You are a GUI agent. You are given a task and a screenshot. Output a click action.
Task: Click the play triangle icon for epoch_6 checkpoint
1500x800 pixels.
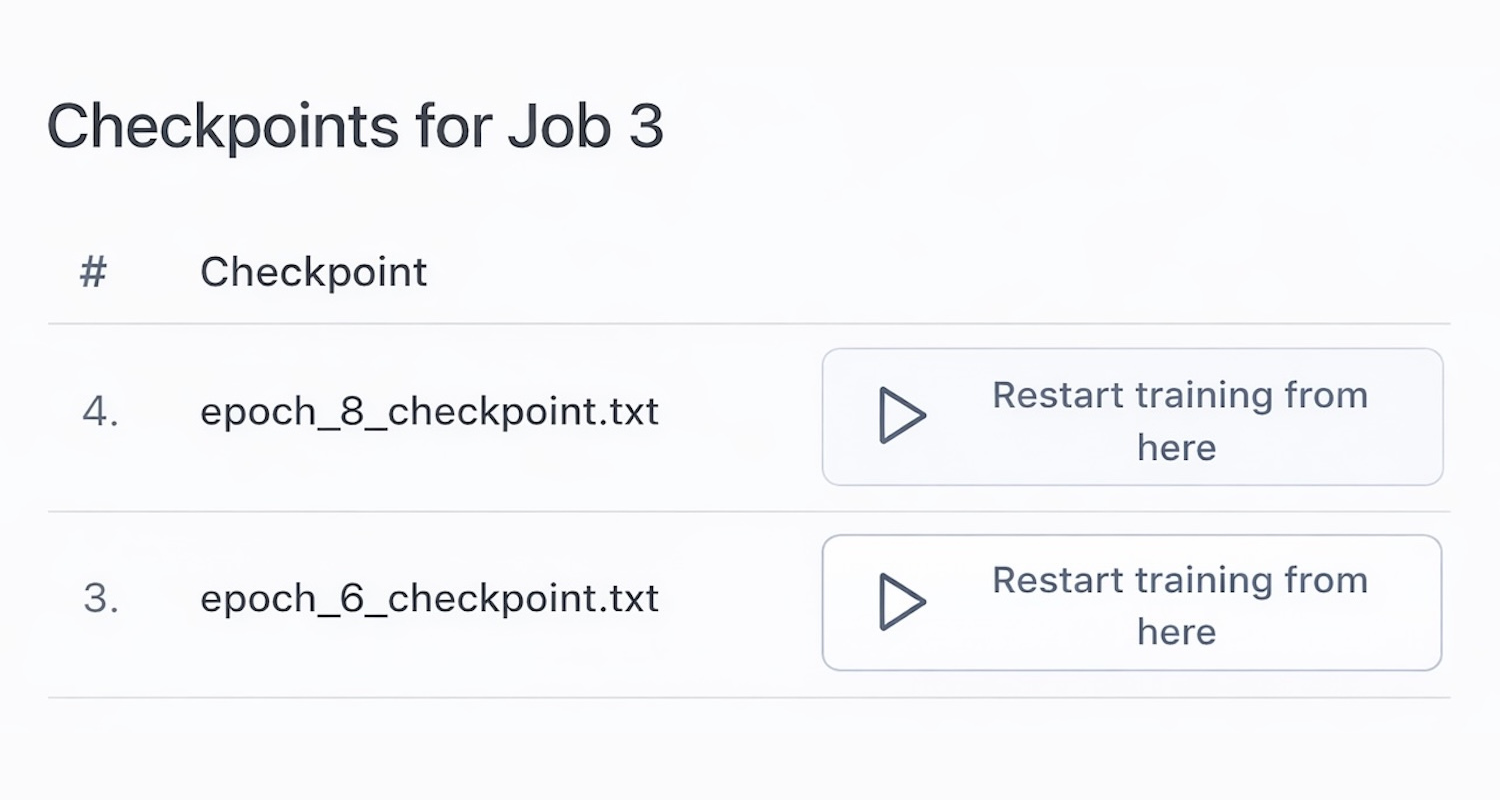coord(902,602)
